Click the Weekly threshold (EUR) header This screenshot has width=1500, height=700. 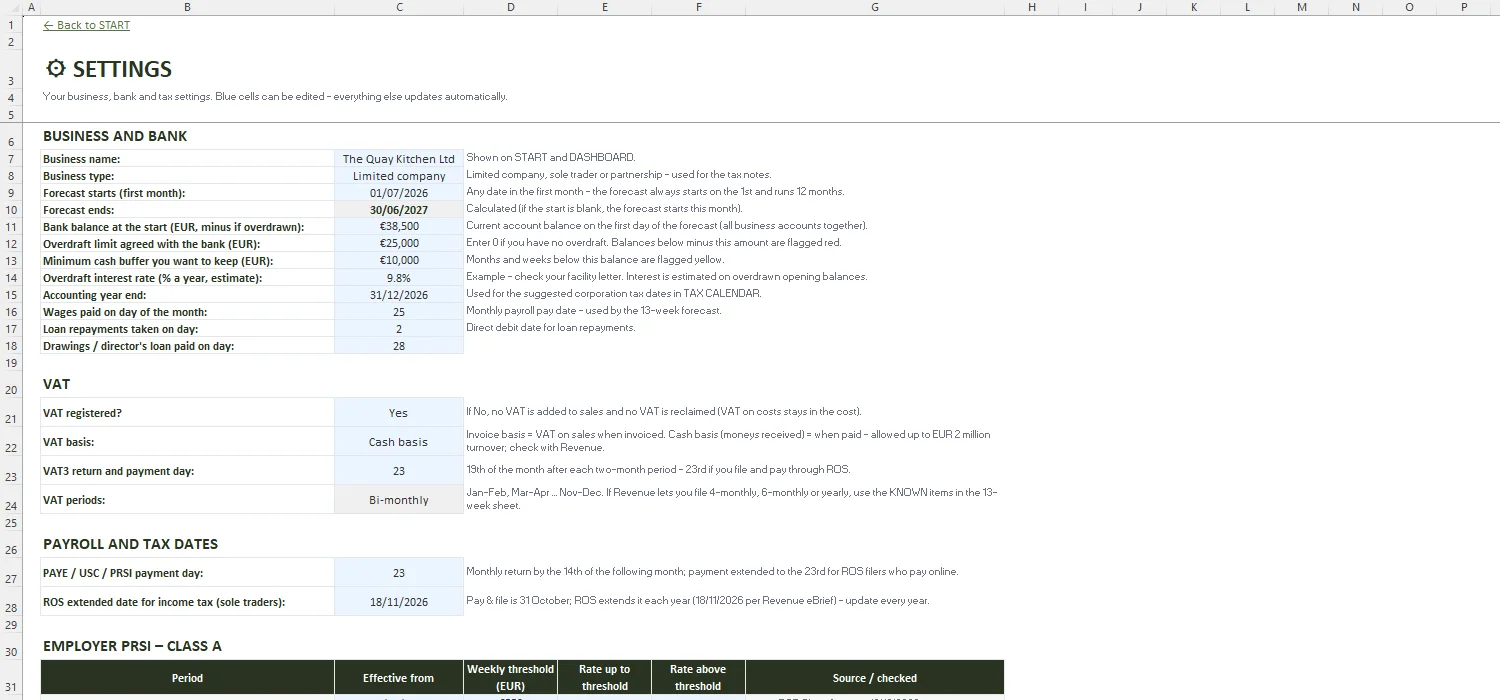511,678
